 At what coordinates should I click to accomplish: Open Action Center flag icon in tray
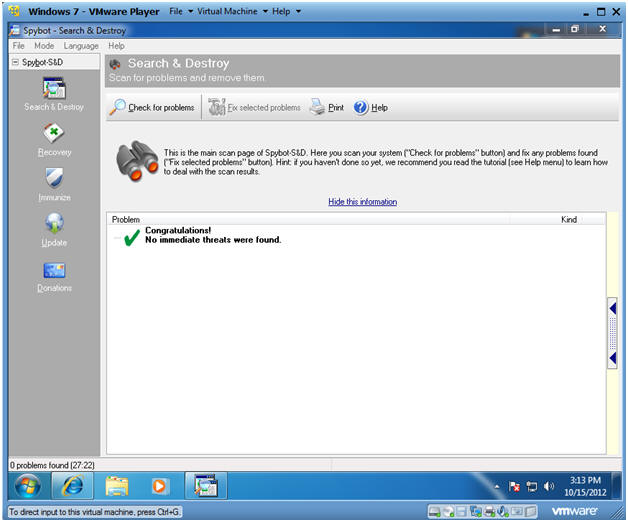[x=514, y=487]
